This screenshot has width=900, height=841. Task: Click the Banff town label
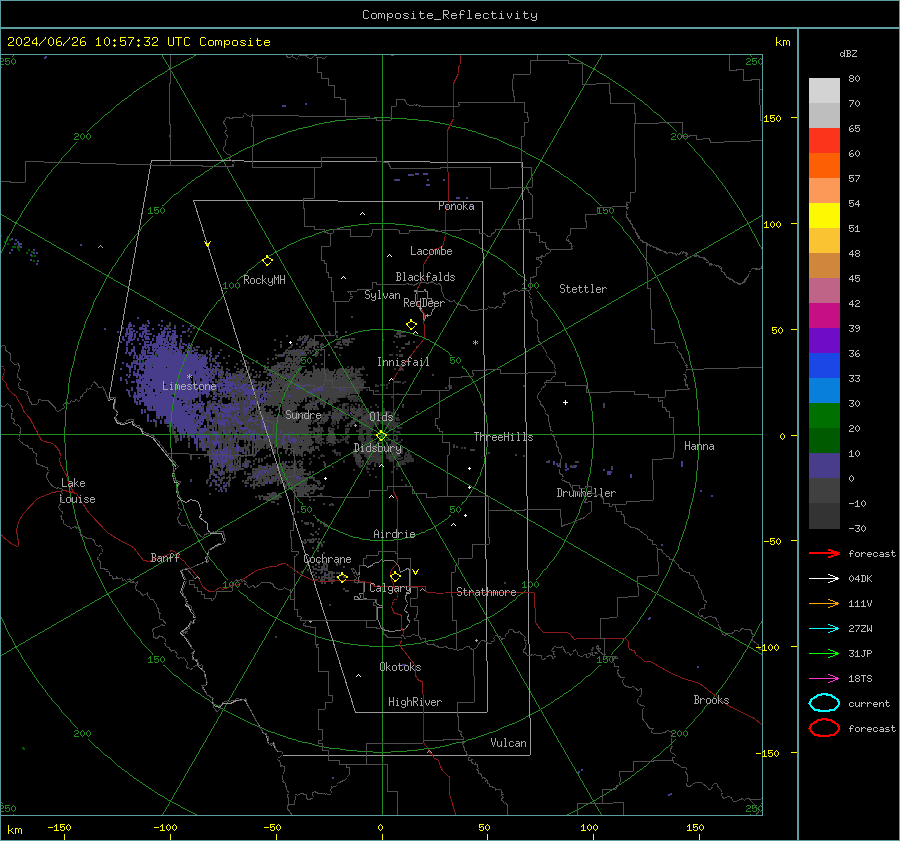pyautogui.click(x=165, y=557)
